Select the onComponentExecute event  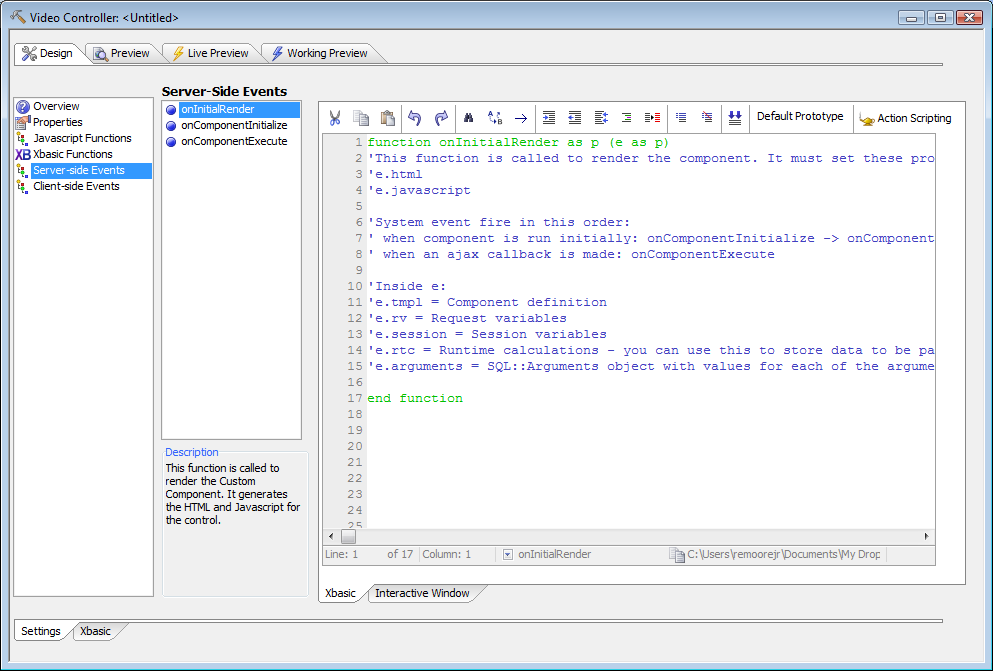coord(234,141)
